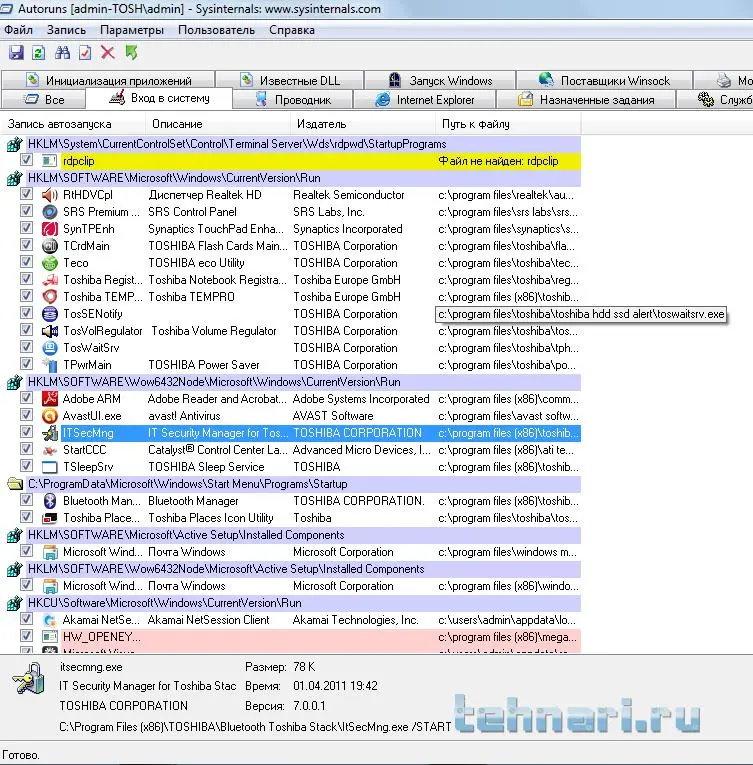
Task: Uncheck the rdpclip autorun entry
Action: tap(27, 161)
